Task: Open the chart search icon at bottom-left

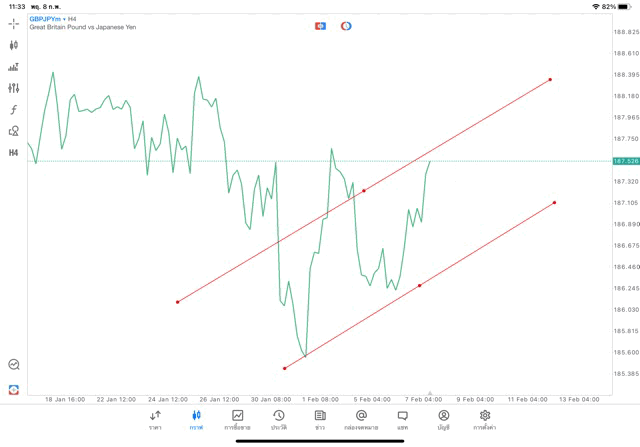Action: [x=14, y=365]
